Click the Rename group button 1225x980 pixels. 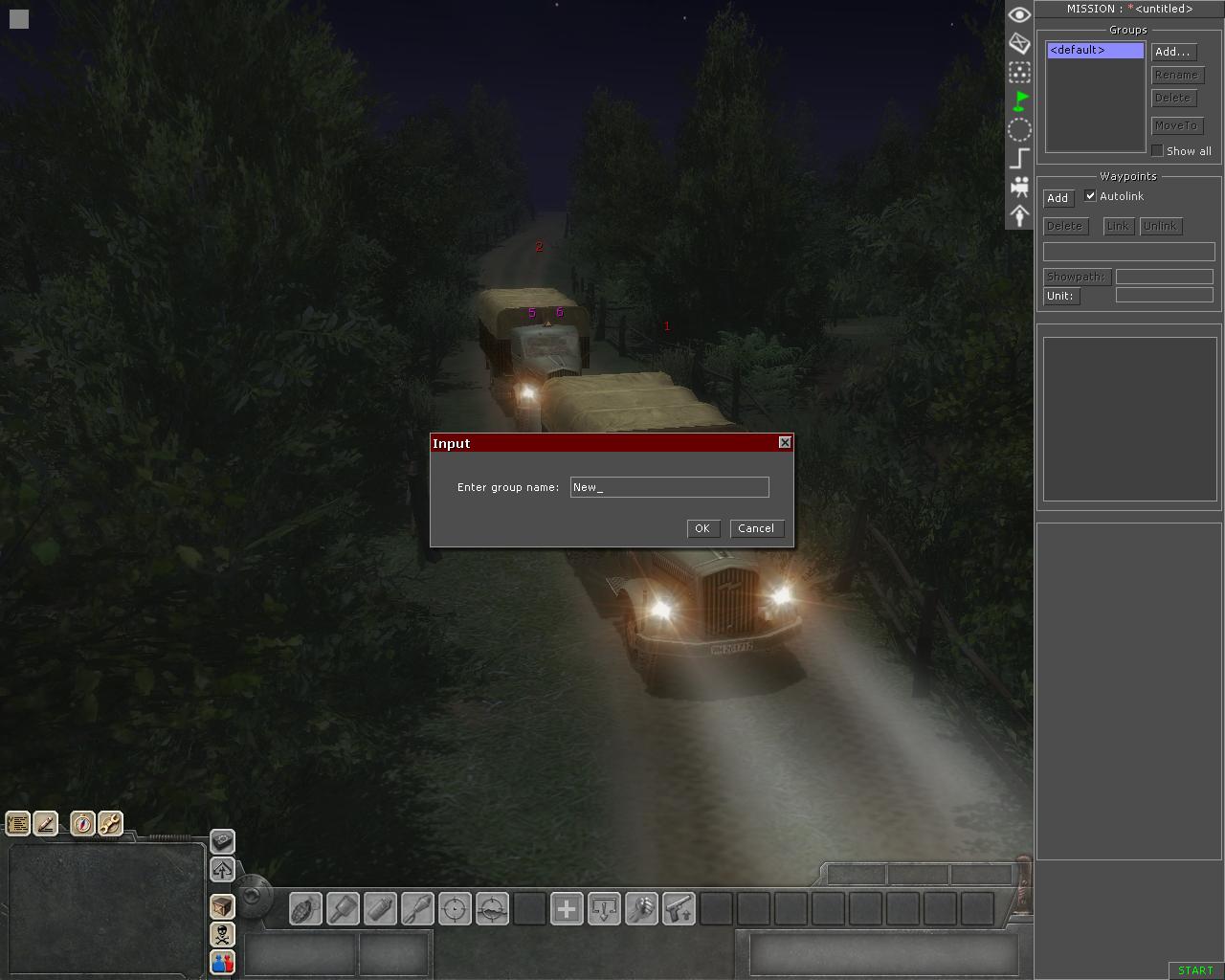tap(1176, 75)
